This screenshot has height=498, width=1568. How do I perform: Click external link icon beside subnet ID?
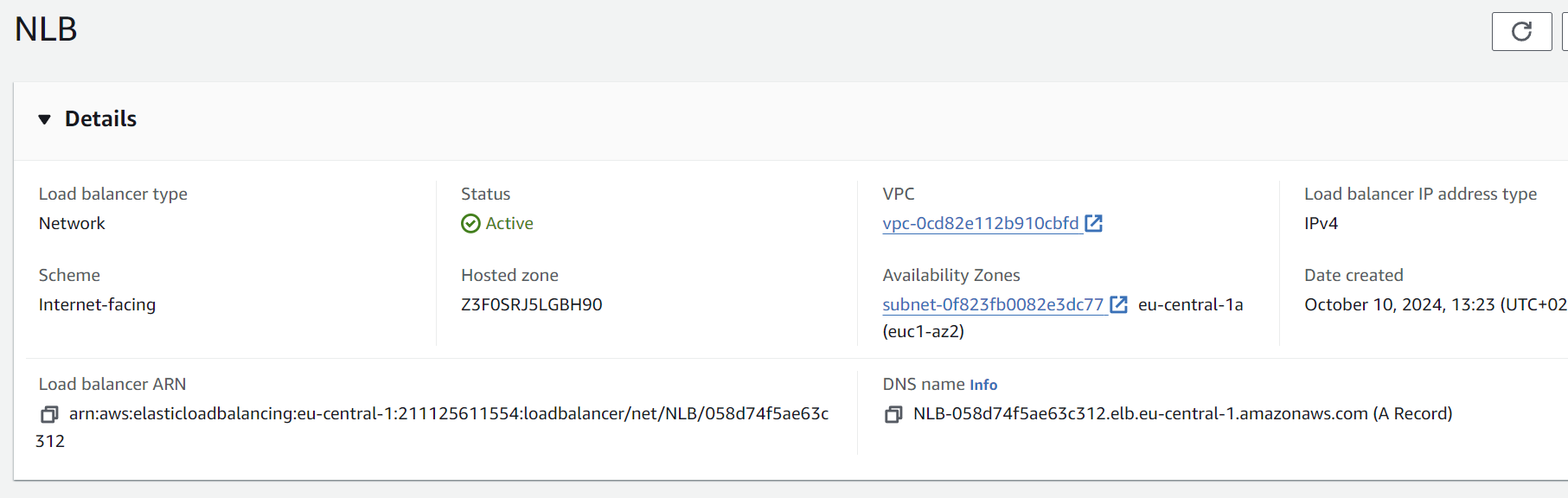click(1119, 305)
